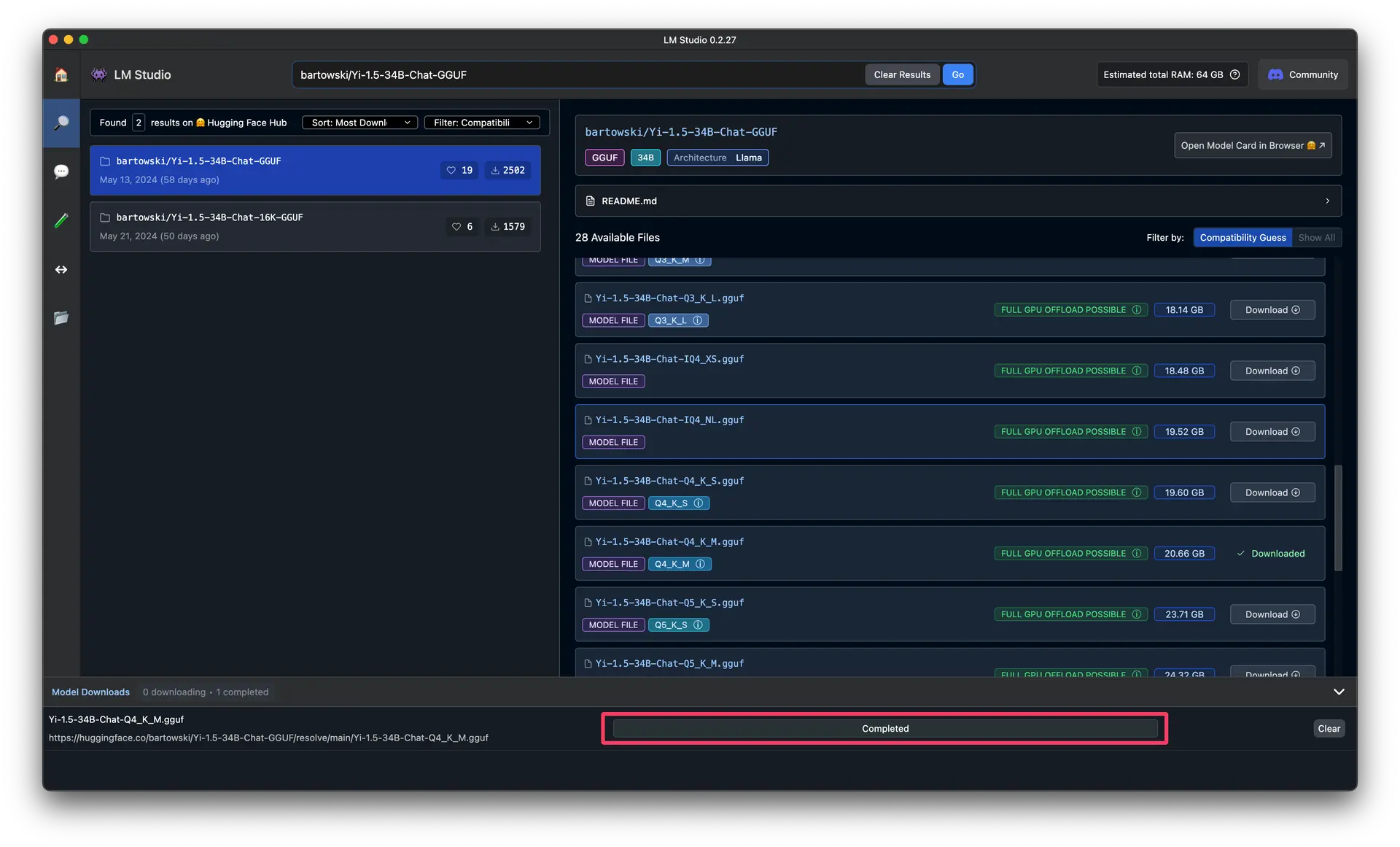Open the Filter: Compatibility dropdown

click(x=482, y=123)
